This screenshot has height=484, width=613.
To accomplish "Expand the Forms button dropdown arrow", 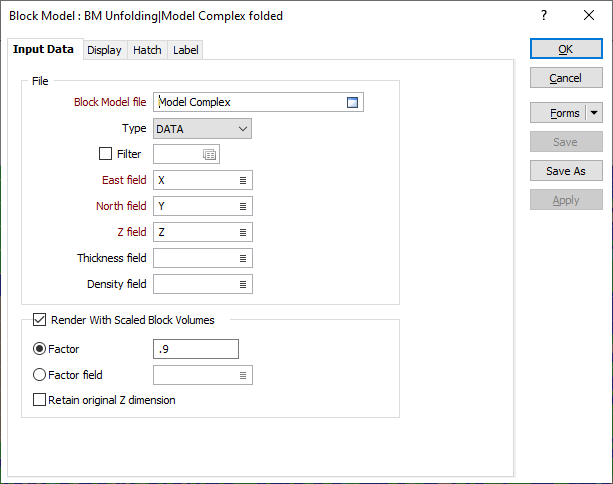I will (x=594, y=113).
